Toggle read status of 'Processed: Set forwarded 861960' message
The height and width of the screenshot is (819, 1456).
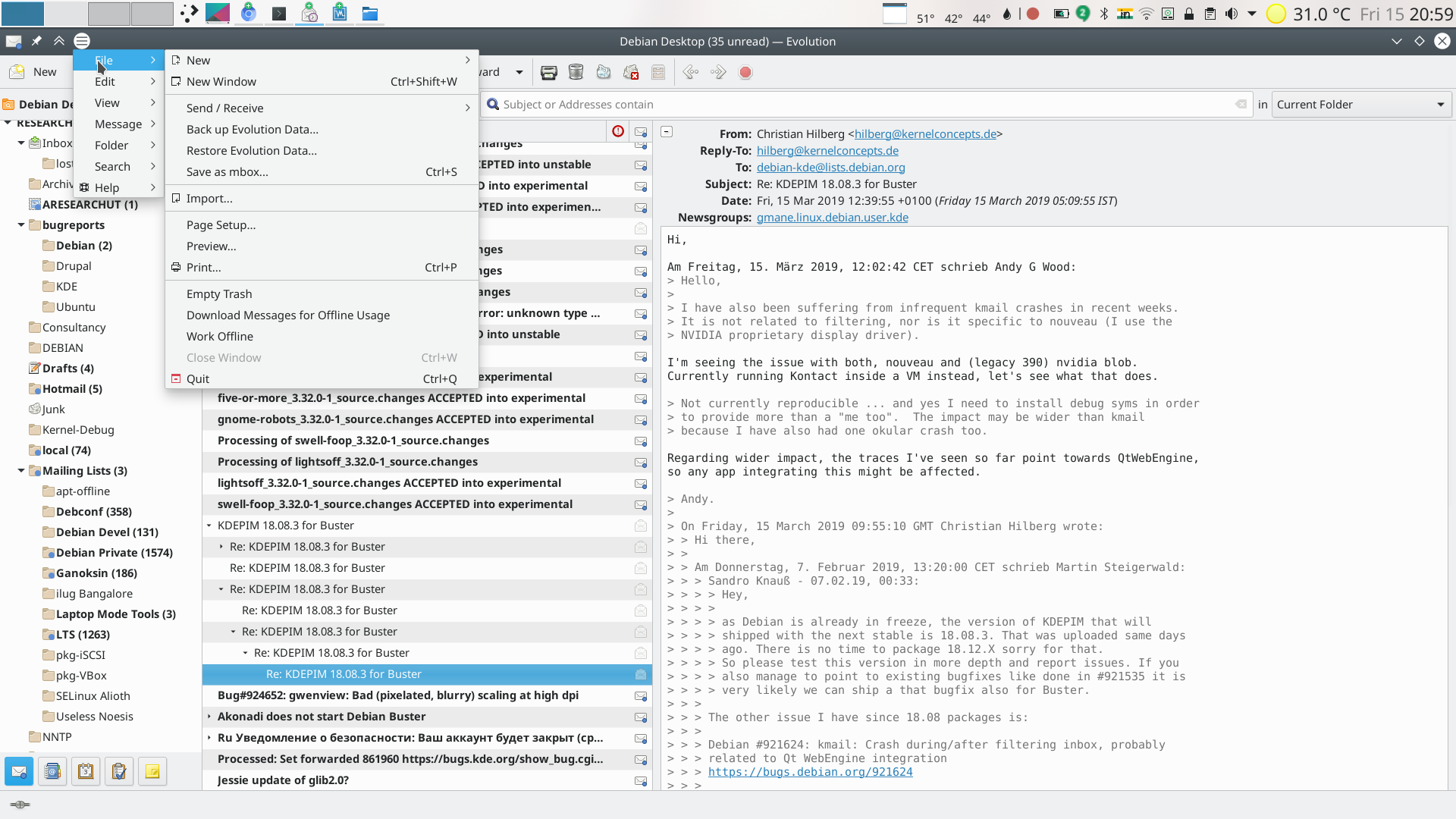[641, 760]
